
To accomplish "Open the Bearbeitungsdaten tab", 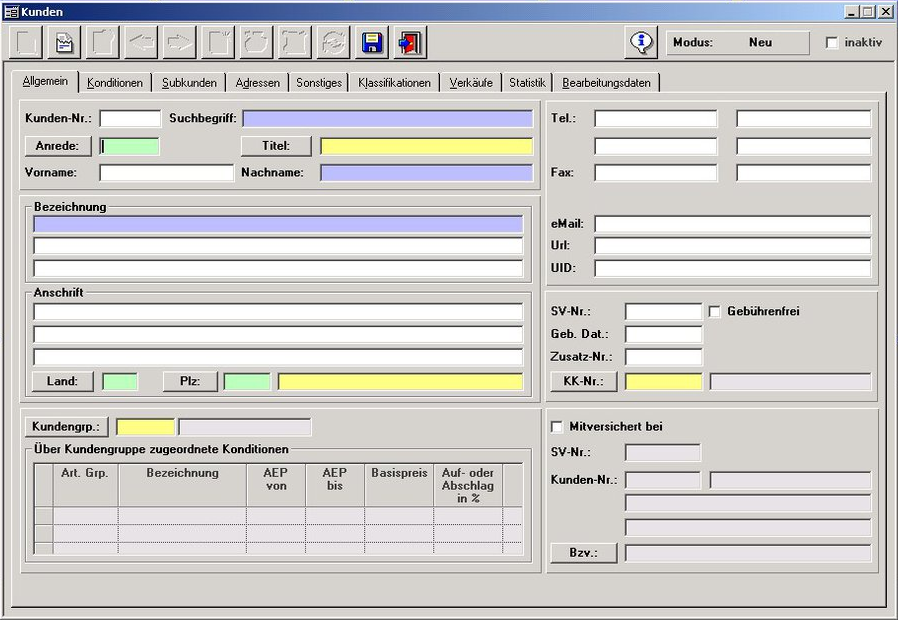I will (x=607, y=83).
